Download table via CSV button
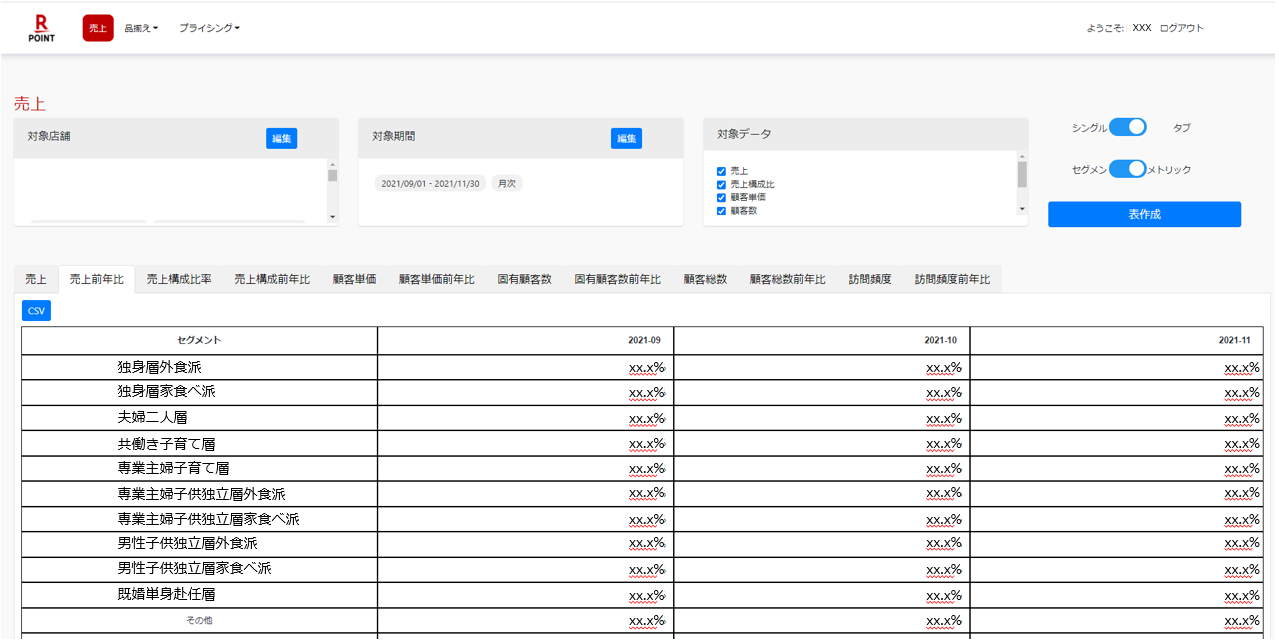This screenshot has width=1279, height=644. click(x=37, y=311)
